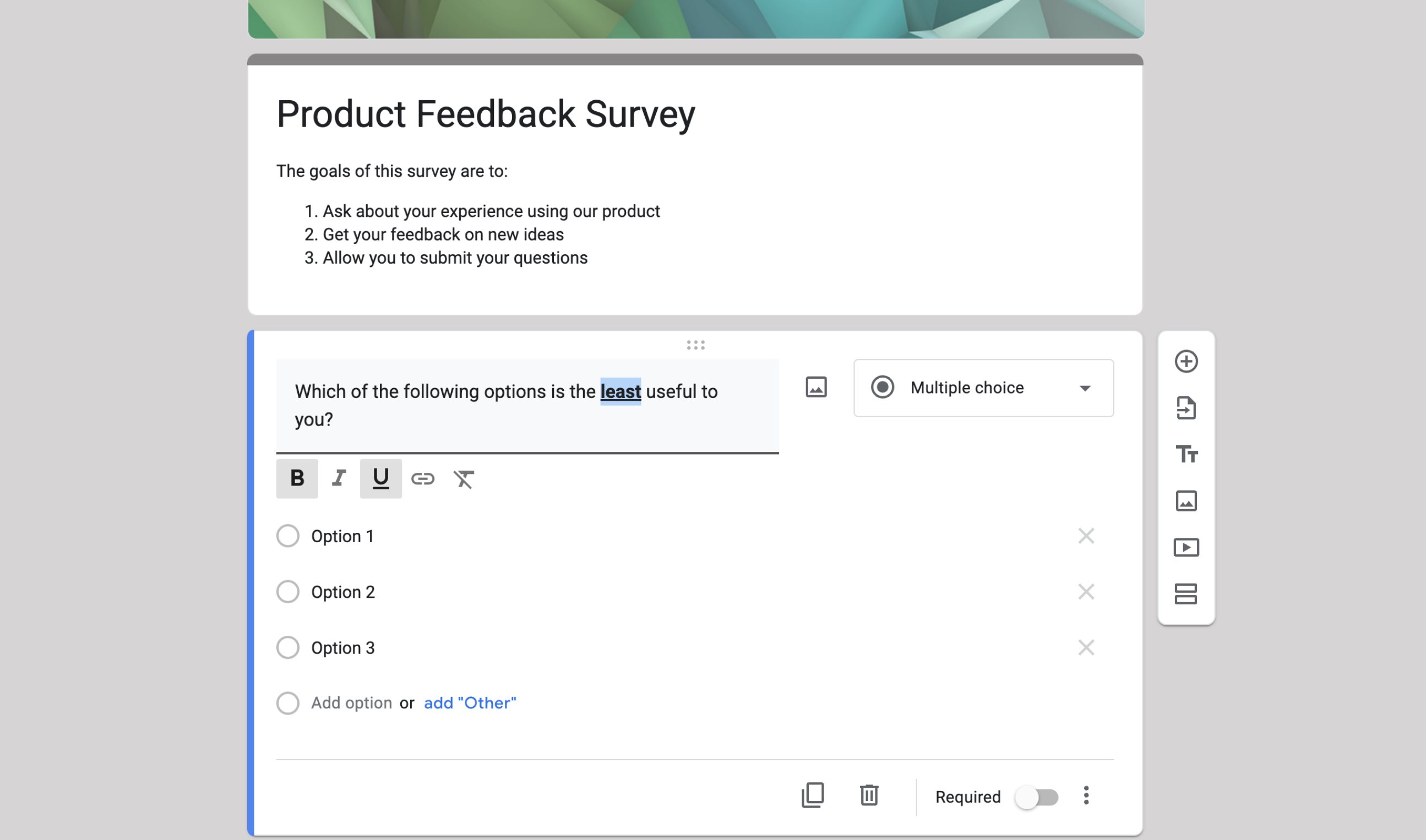Viewport: 1426px width, 840px height.
Task: Open more options three-dot menu
Action: pyautogui.click(x=1086, y=796)
